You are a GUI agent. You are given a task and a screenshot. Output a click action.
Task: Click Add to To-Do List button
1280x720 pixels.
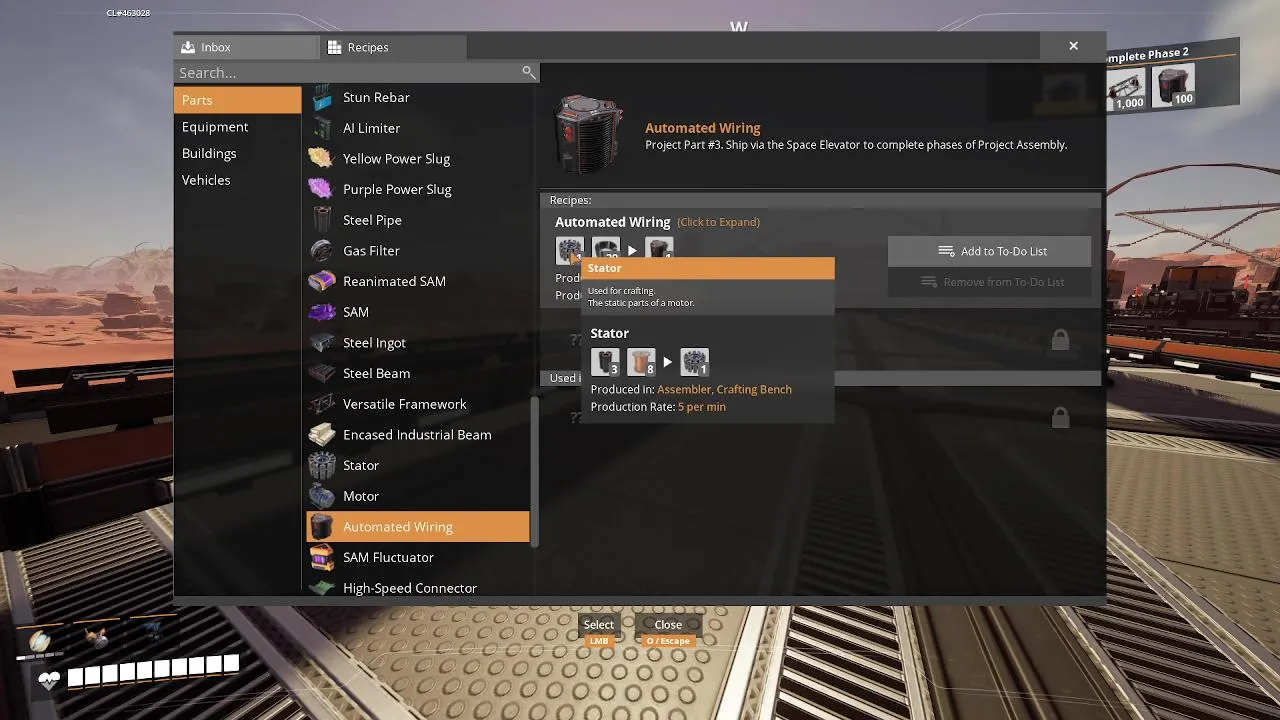(989, 251)
